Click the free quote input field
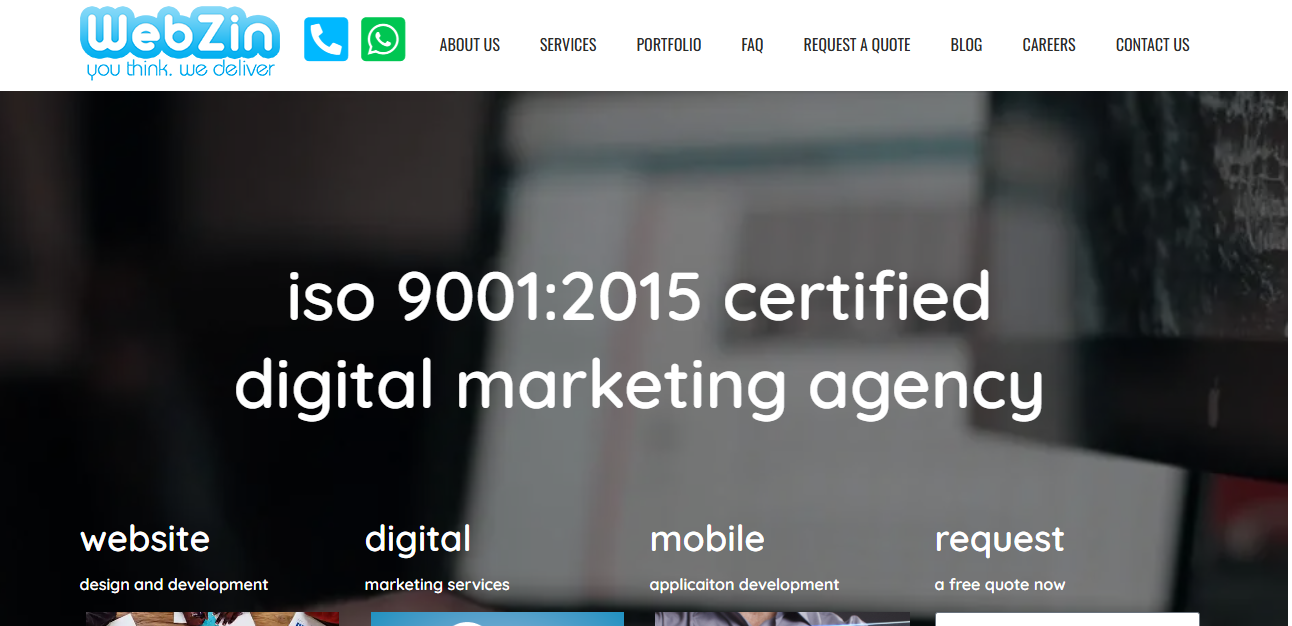The height and width of the screenshot is (626, 1292). click(1066, 619)
